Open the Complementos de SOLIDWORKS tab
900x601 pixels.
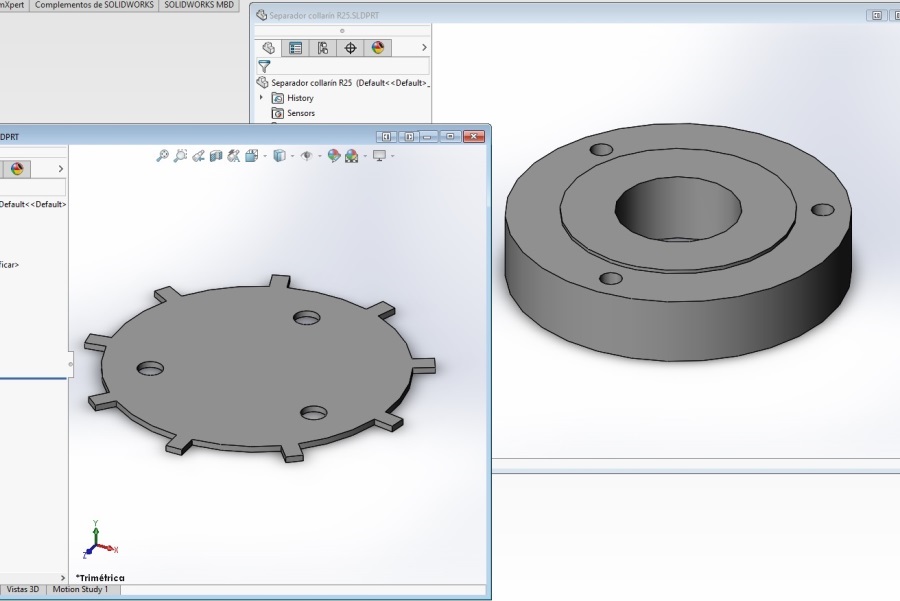[x=93, y=5]
